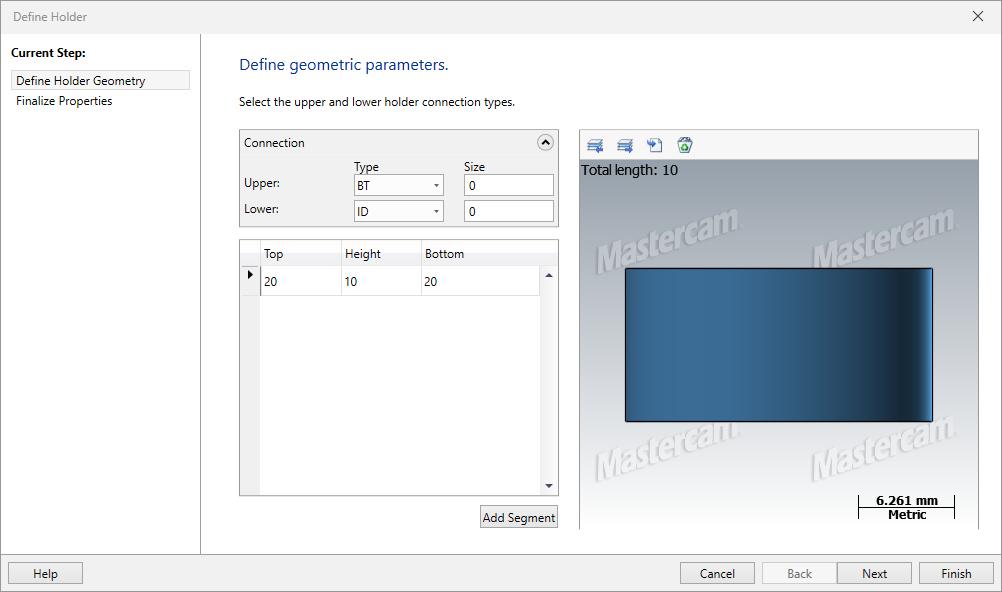1002x592 pixels.
Task: Click the Add Segment button
Action: pyautogui.click(x=519, y=517)
